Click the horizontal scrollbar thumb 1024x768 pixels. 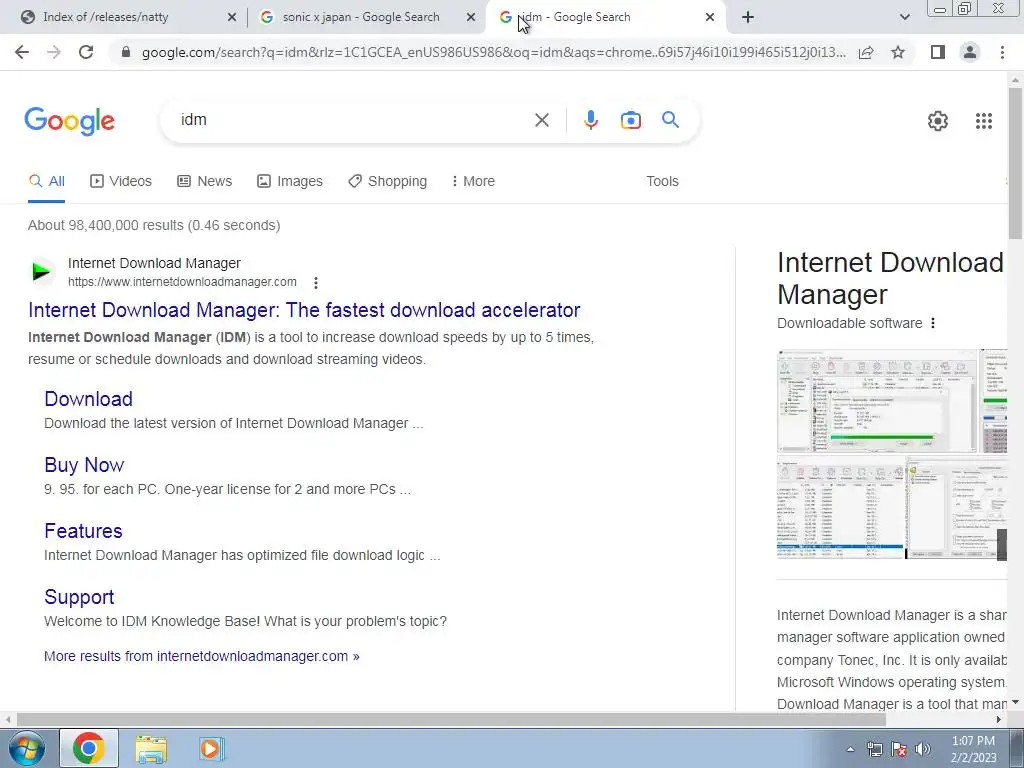coord(451,720)
